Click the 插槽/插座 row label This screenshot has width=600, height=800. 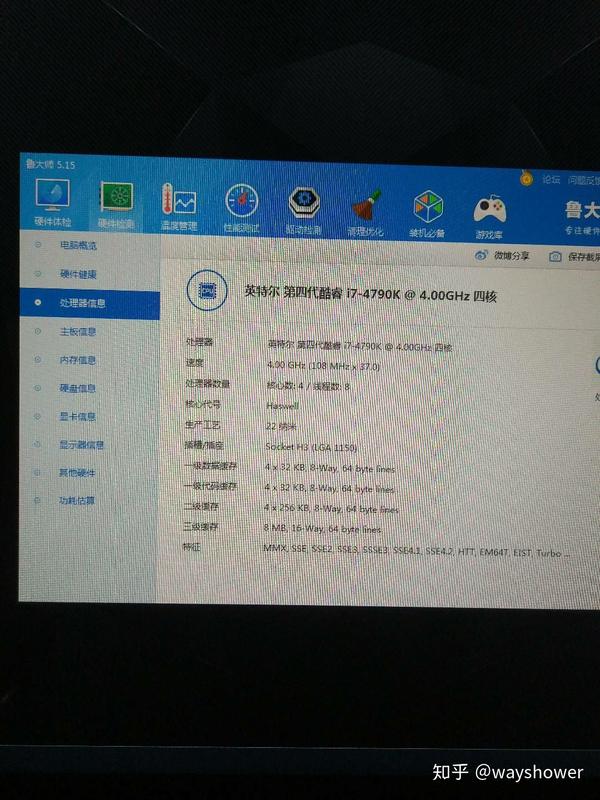click(204, 445)
